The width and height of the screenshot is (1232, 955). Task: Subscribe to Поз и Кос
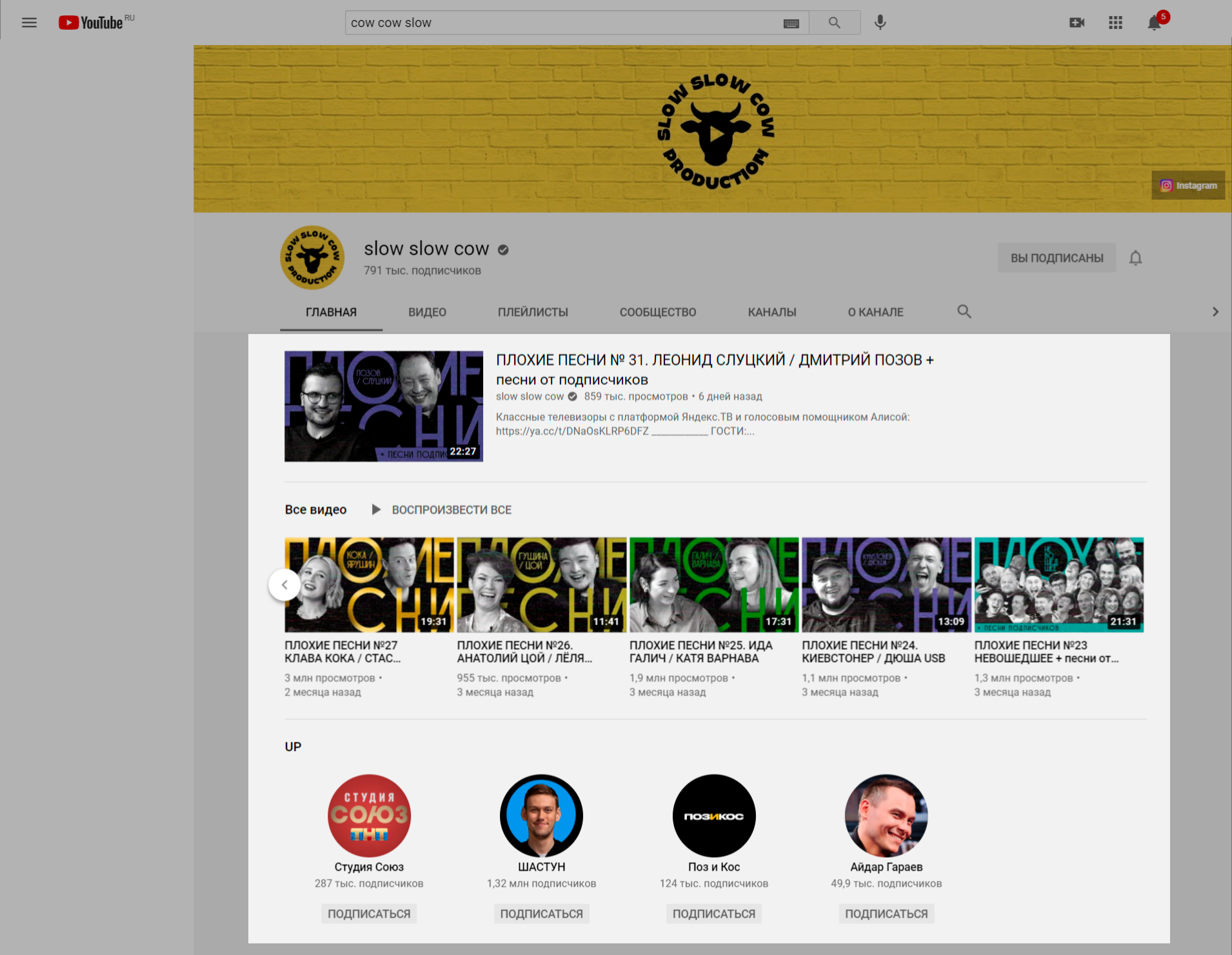pos(714,914)
